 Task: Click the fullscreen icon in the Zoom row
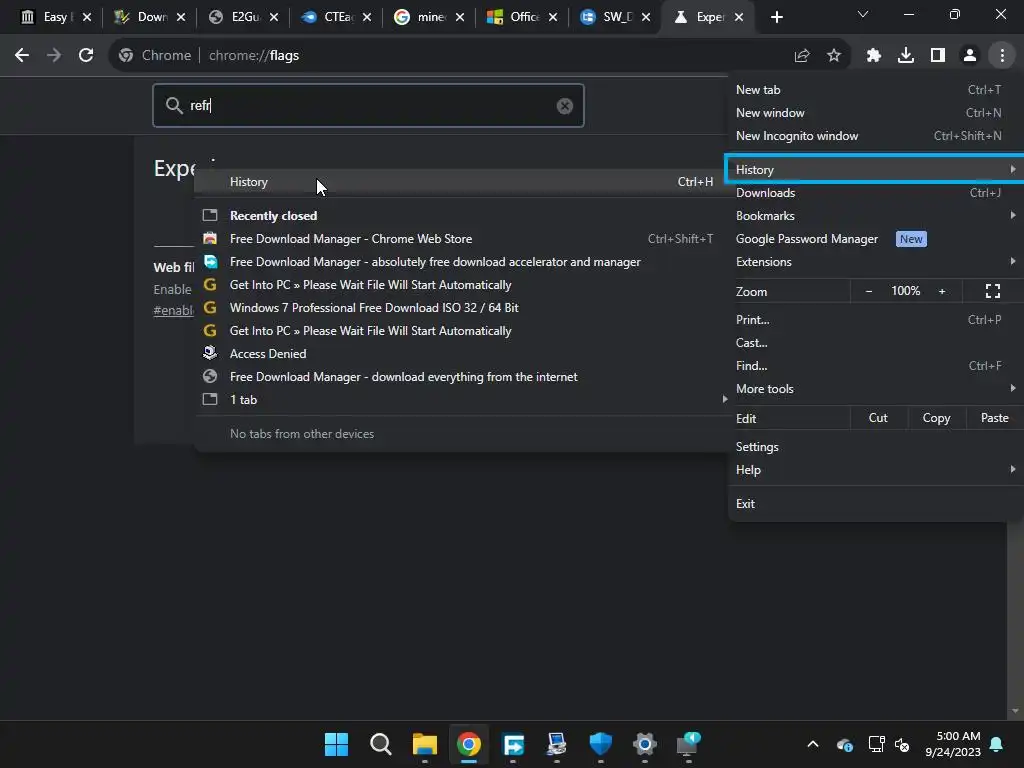click(x=993, y=291)
